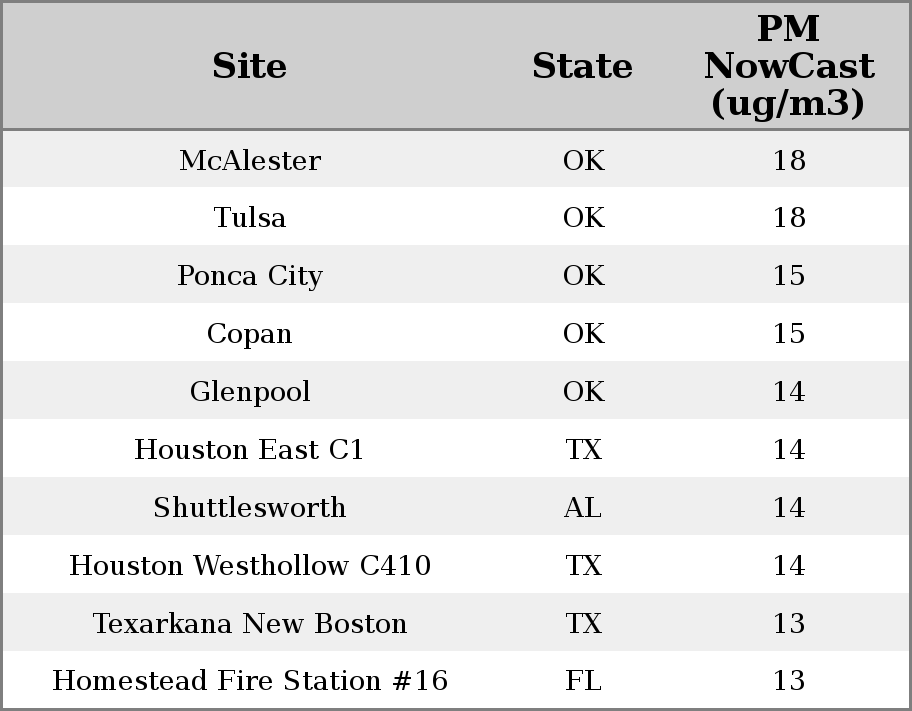Select the Texarkana New Boston row
912x711 pixels.
(250, 623)
